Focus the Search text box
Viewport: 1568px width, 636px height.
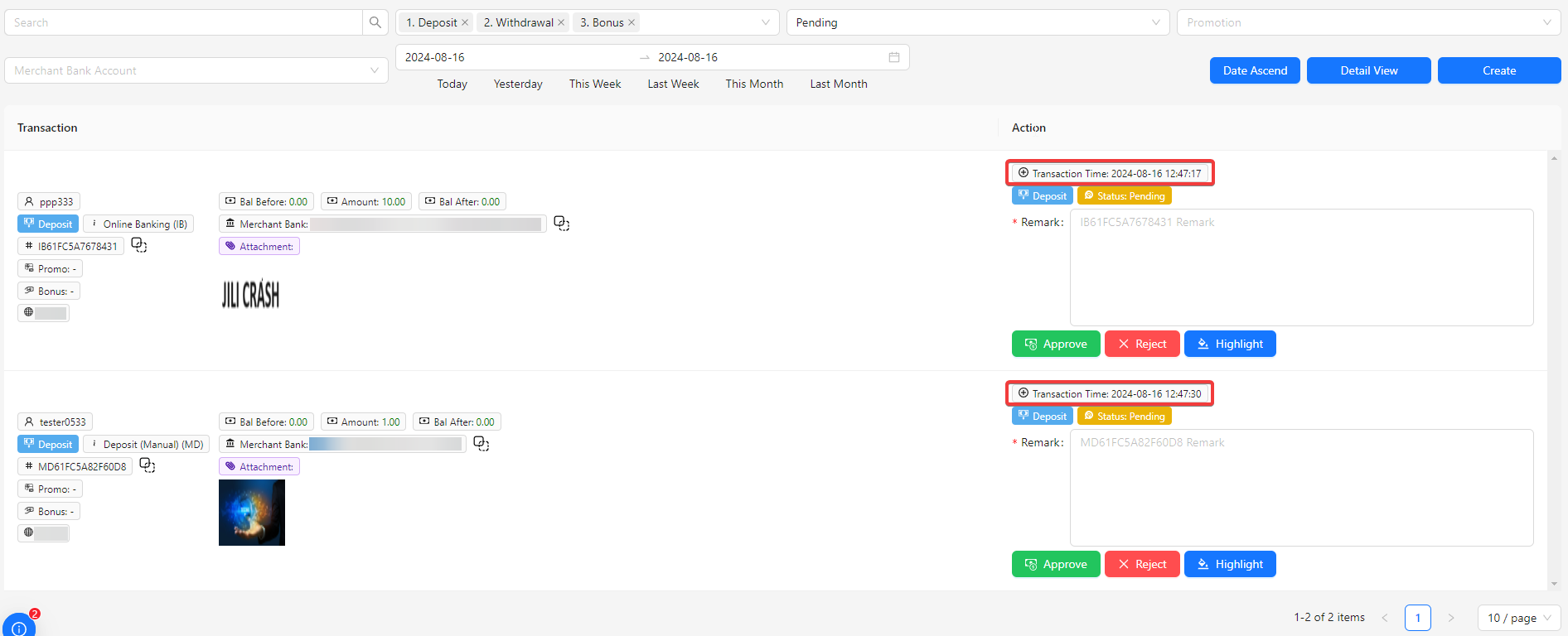pyautogui.click(x=183, y=22)
